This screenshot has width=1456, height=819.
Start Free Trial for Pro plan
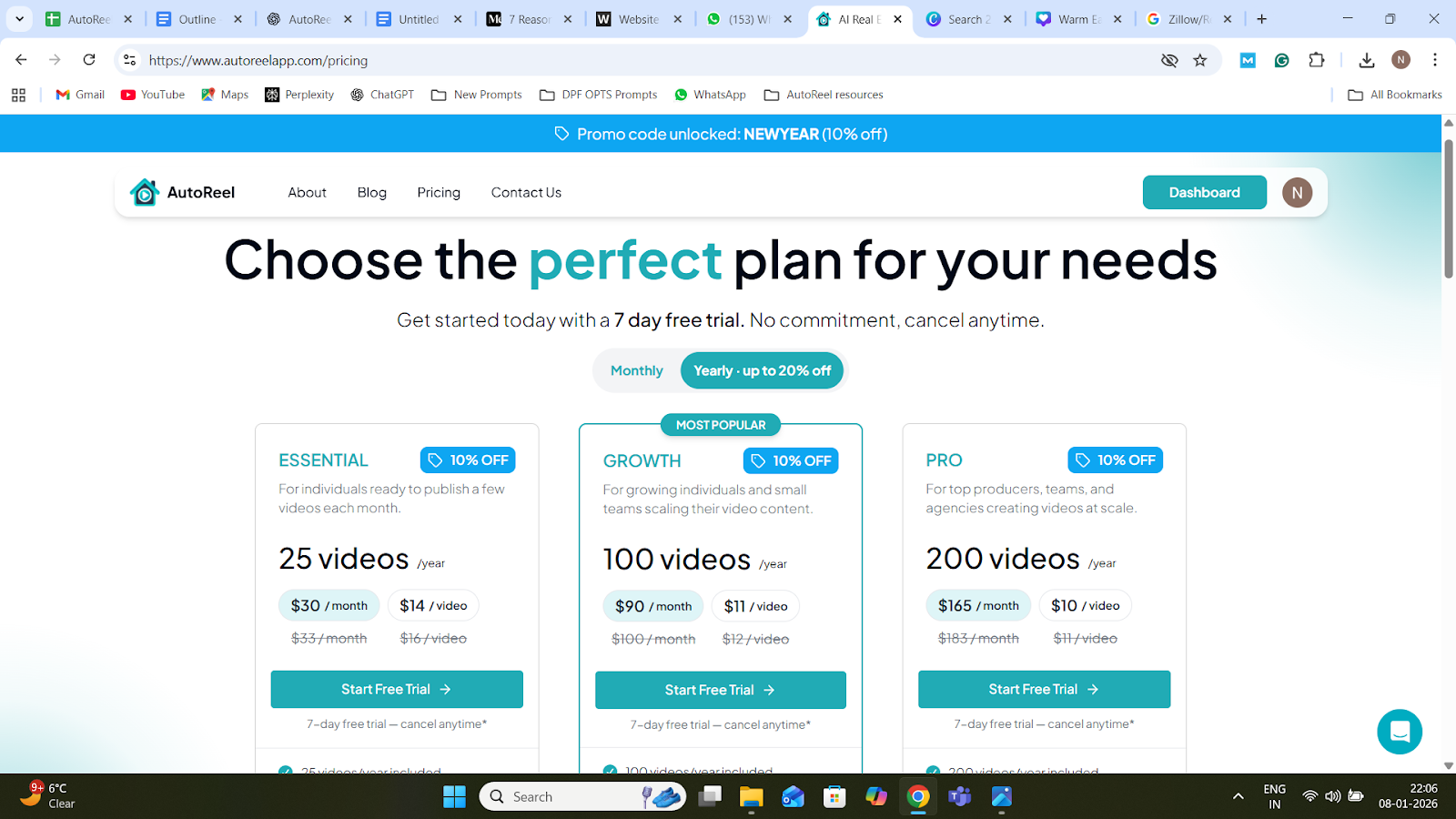click(x=1044, y=689)
